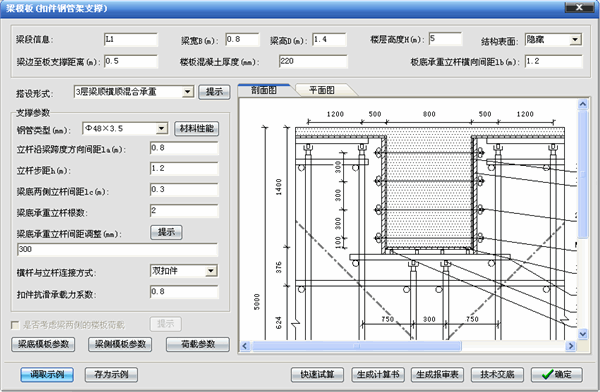The image size is (600, 392).
Task: Click the horizontal scrollbar thumb under diagram
Action: (x=357, y=346)
